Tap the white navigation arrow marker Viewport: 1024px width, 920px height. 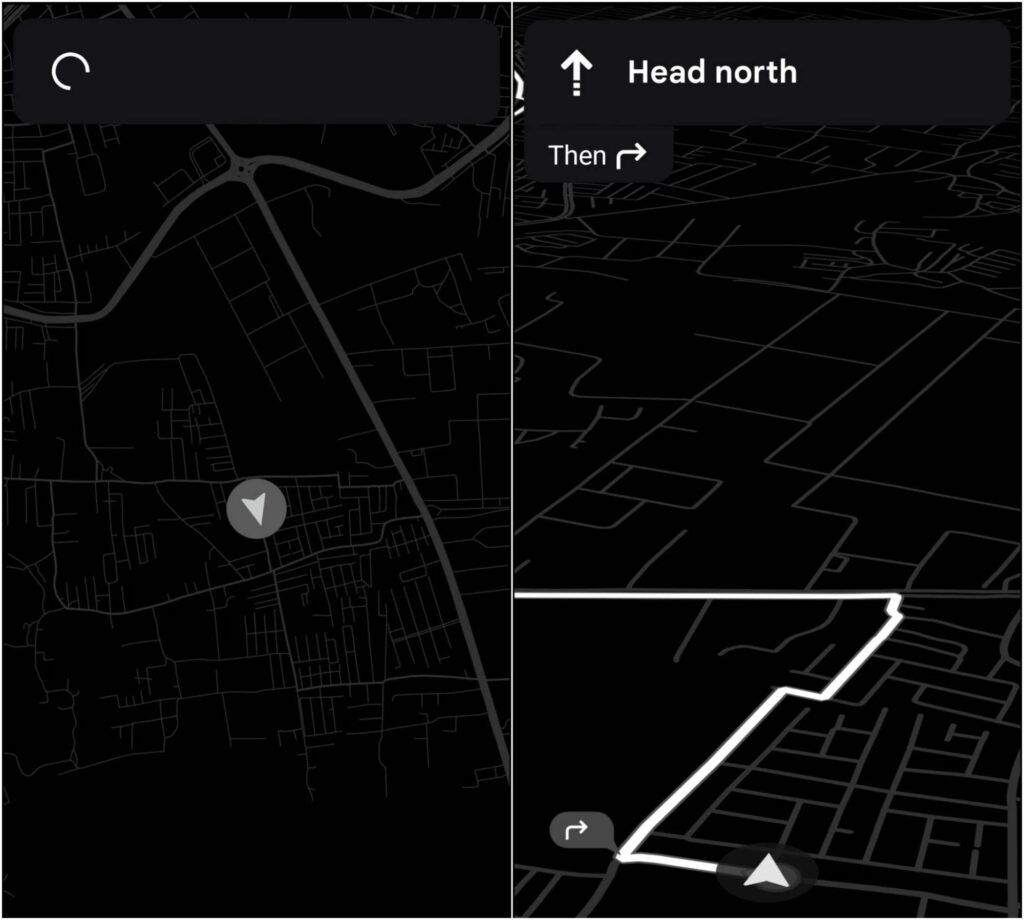click(767, 872)
